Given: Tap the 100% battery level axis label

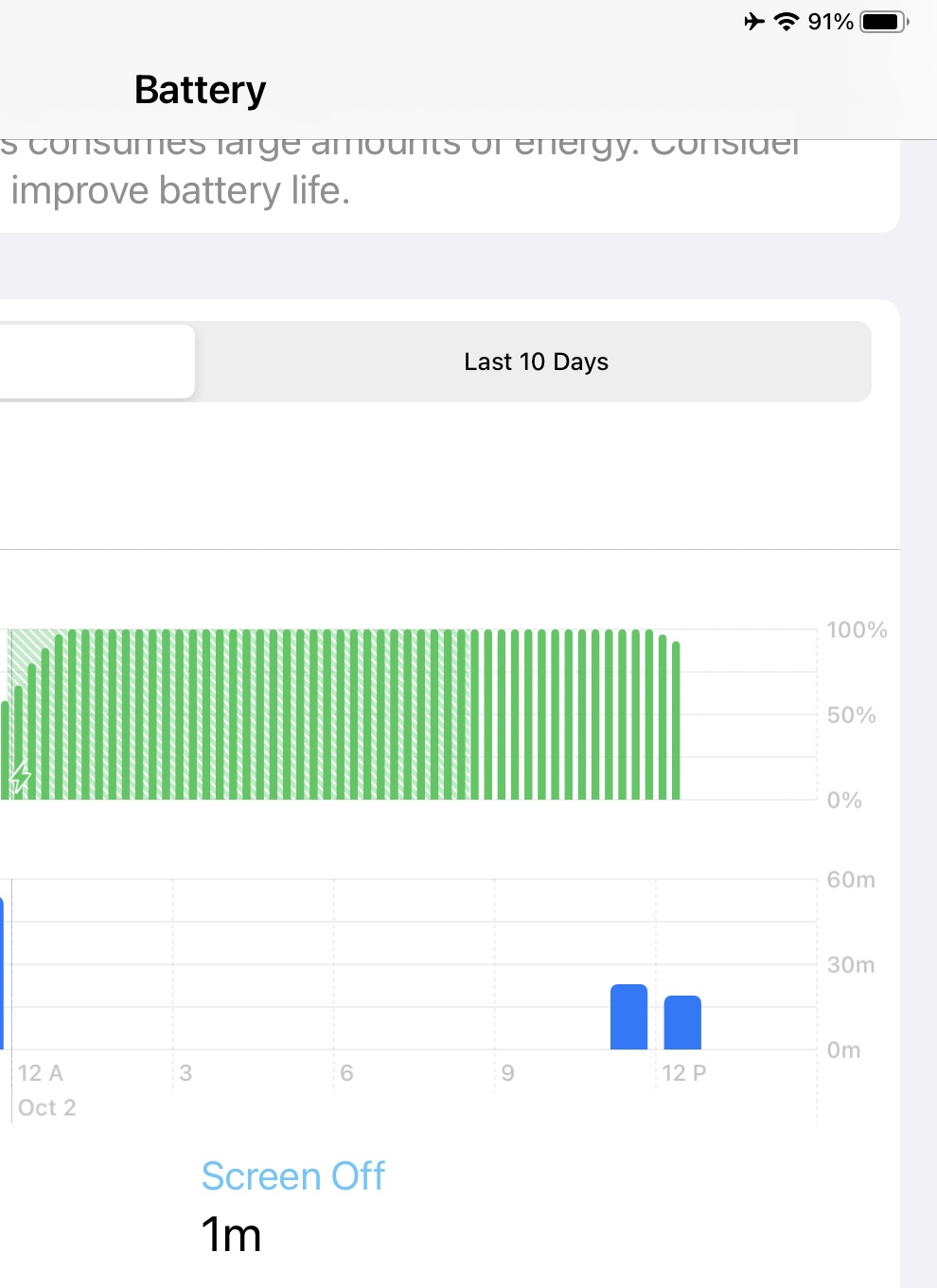Looking at the screenshot, I should tap(857, 630).
